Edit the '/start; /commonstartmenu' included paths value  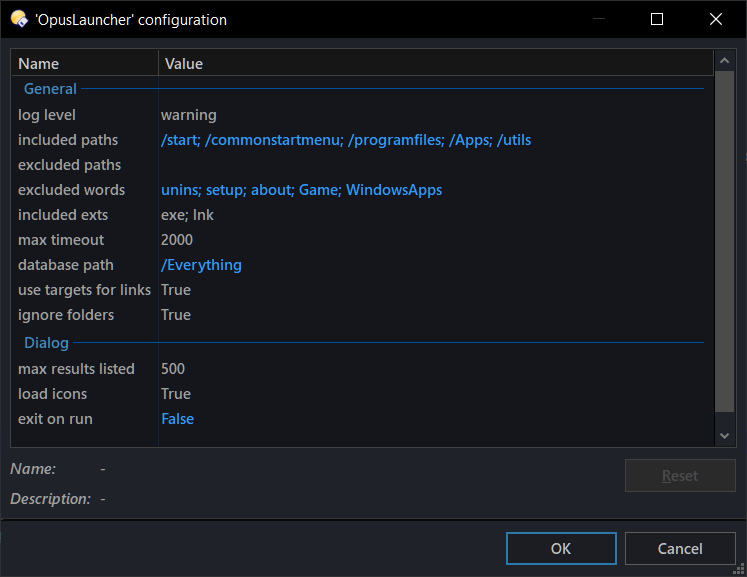tap(346, 140)
